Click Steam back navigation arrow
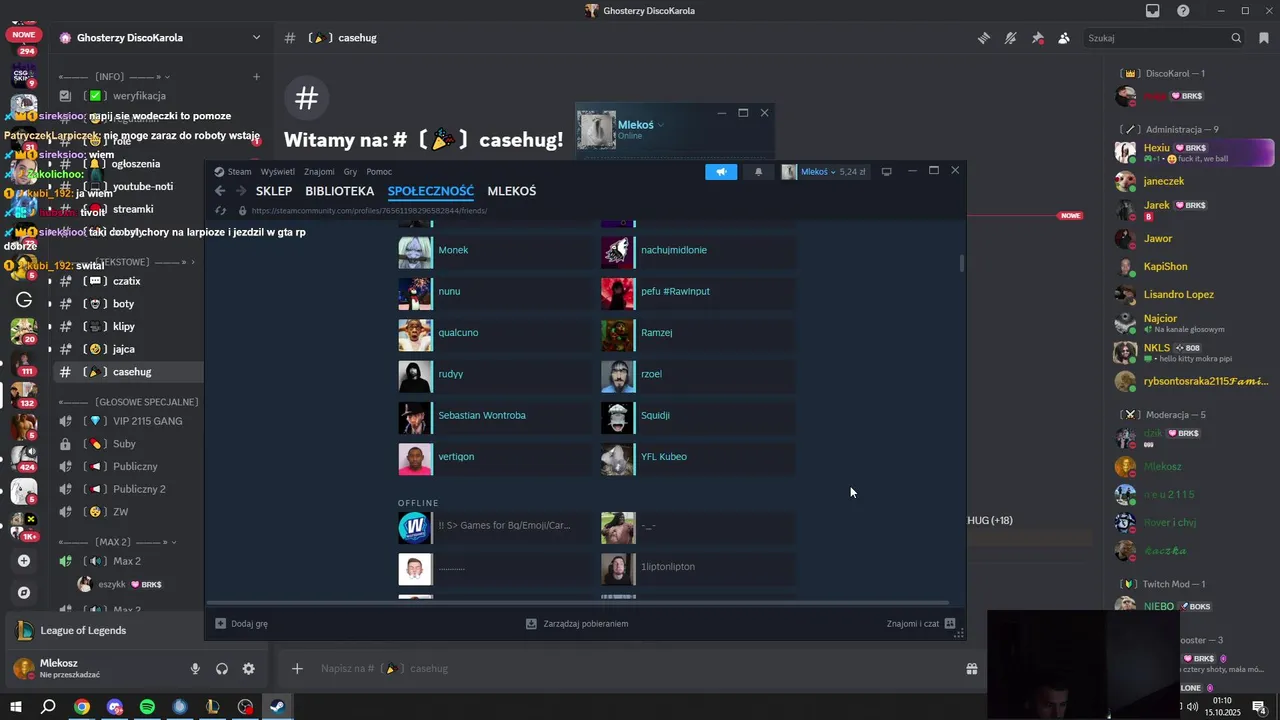 click(x=220, y=191)
